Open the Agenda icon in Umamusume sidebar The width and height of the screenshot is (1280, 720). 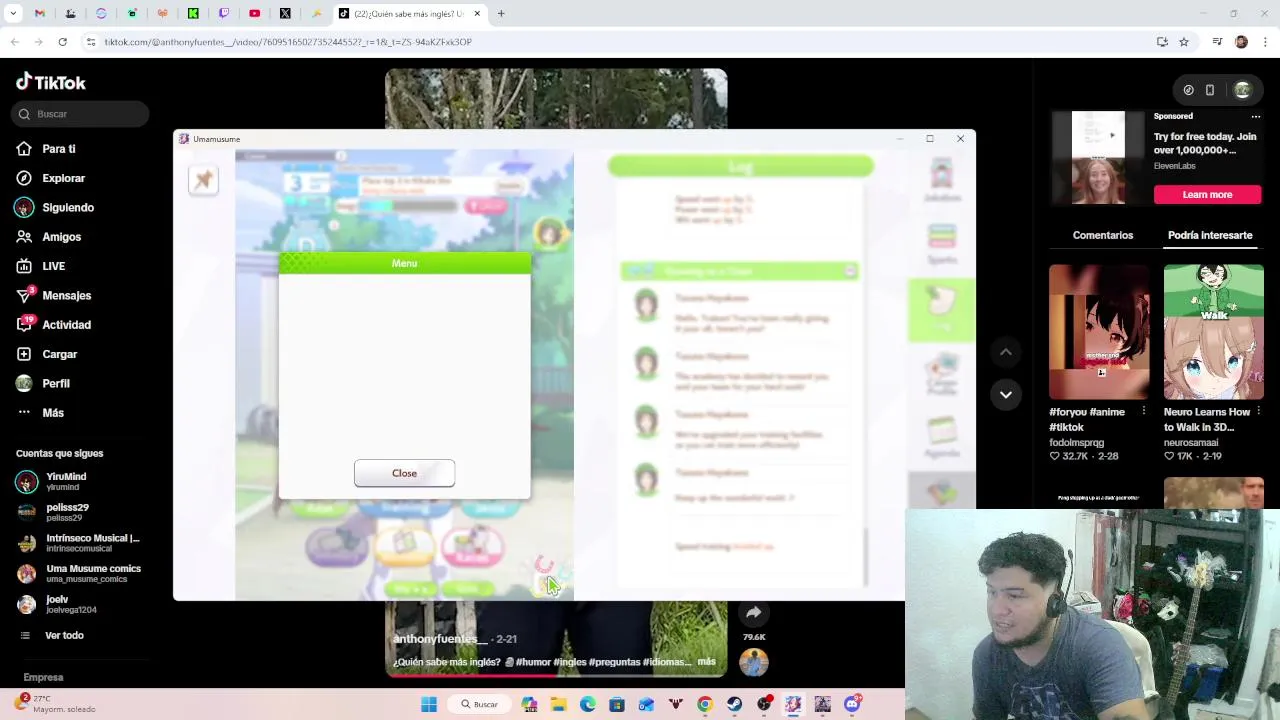[x=941, y=437]
